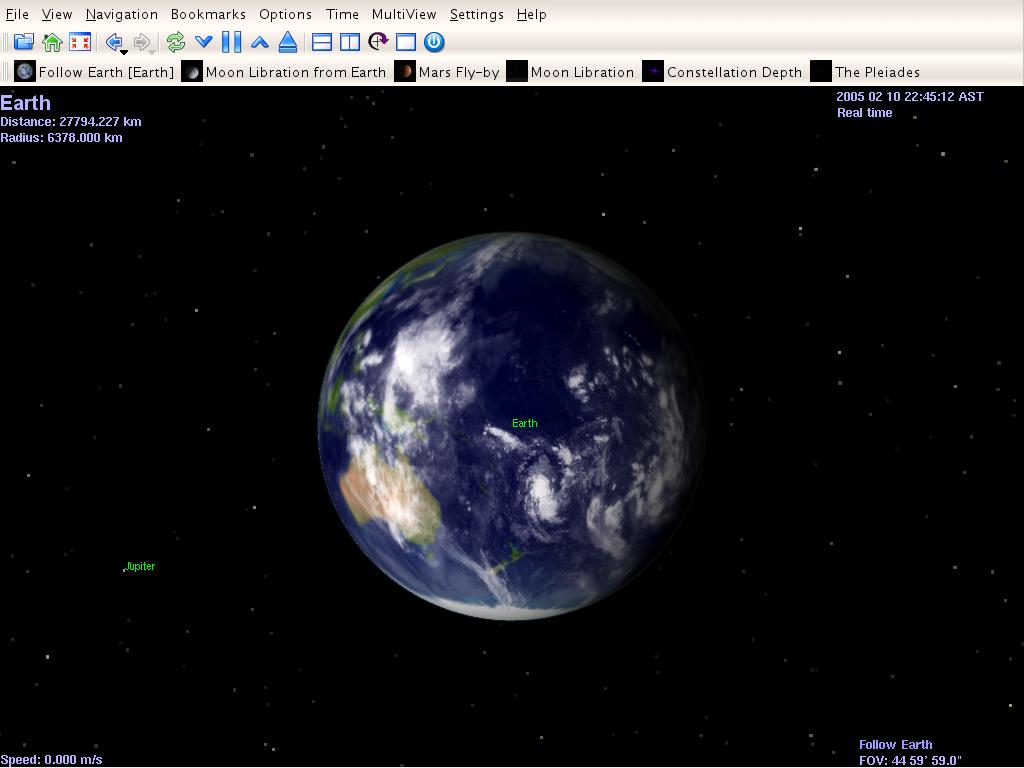Split the view horizontally
Image resolution: width=1024 pixels, height=768 pixels.
point(322,42)
